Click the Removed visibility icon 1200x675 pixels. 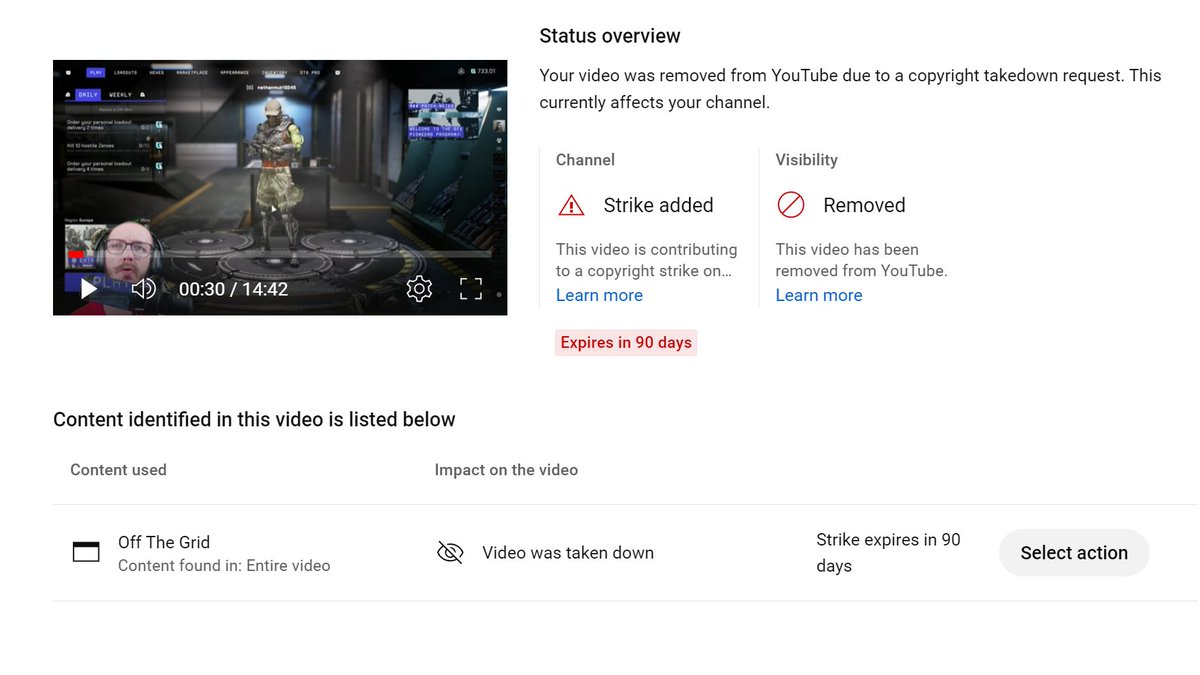[x=791, y=205]
